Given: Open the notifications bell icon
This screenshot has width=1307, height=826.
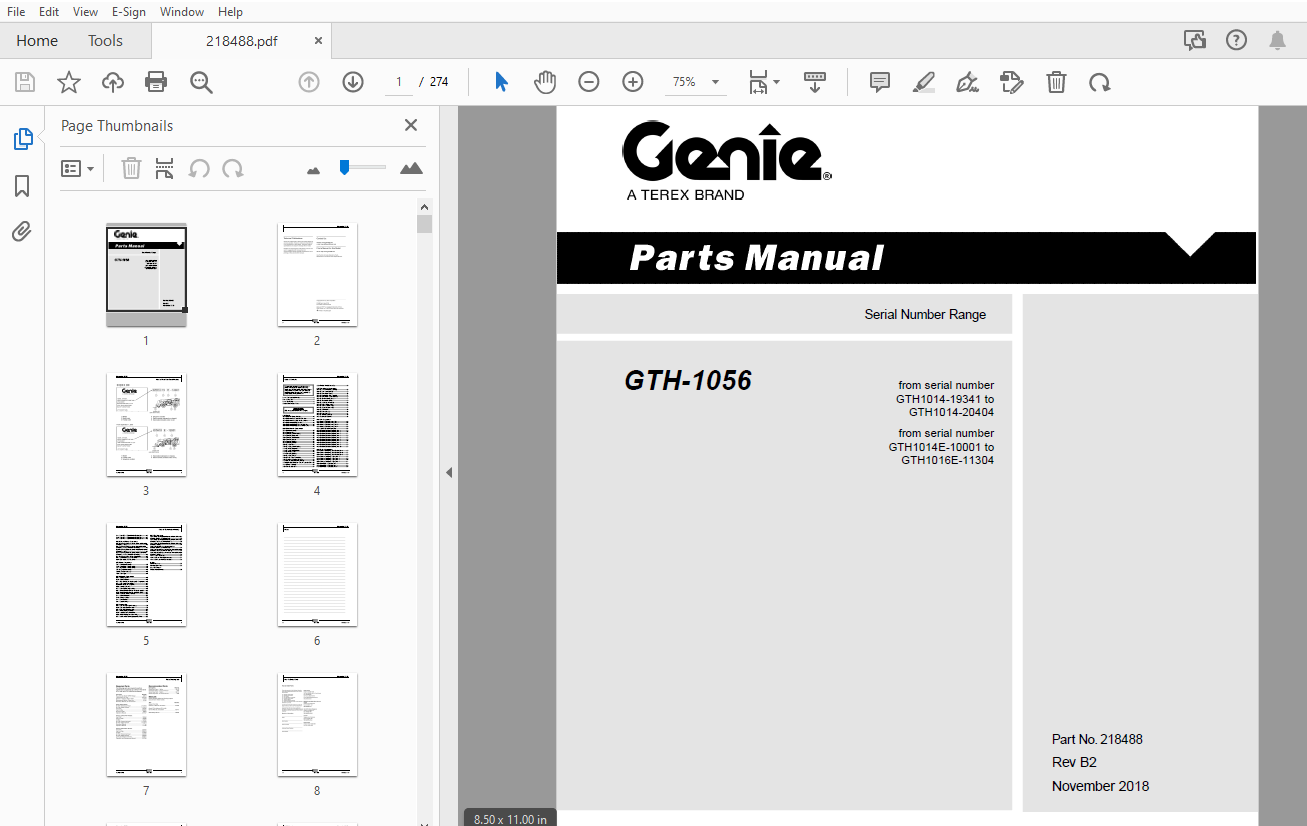Looking at the screenshot, I should (1277, 40).
